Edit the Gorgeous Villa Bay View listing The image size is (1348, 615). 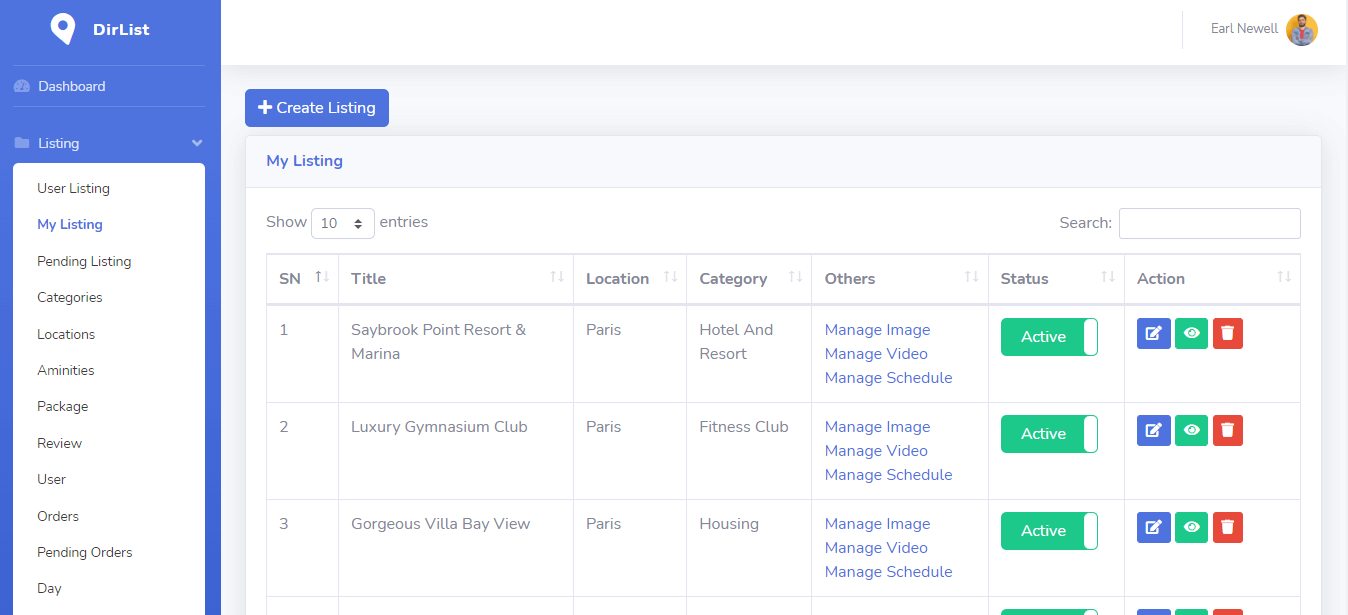[x=1153, y=528]
